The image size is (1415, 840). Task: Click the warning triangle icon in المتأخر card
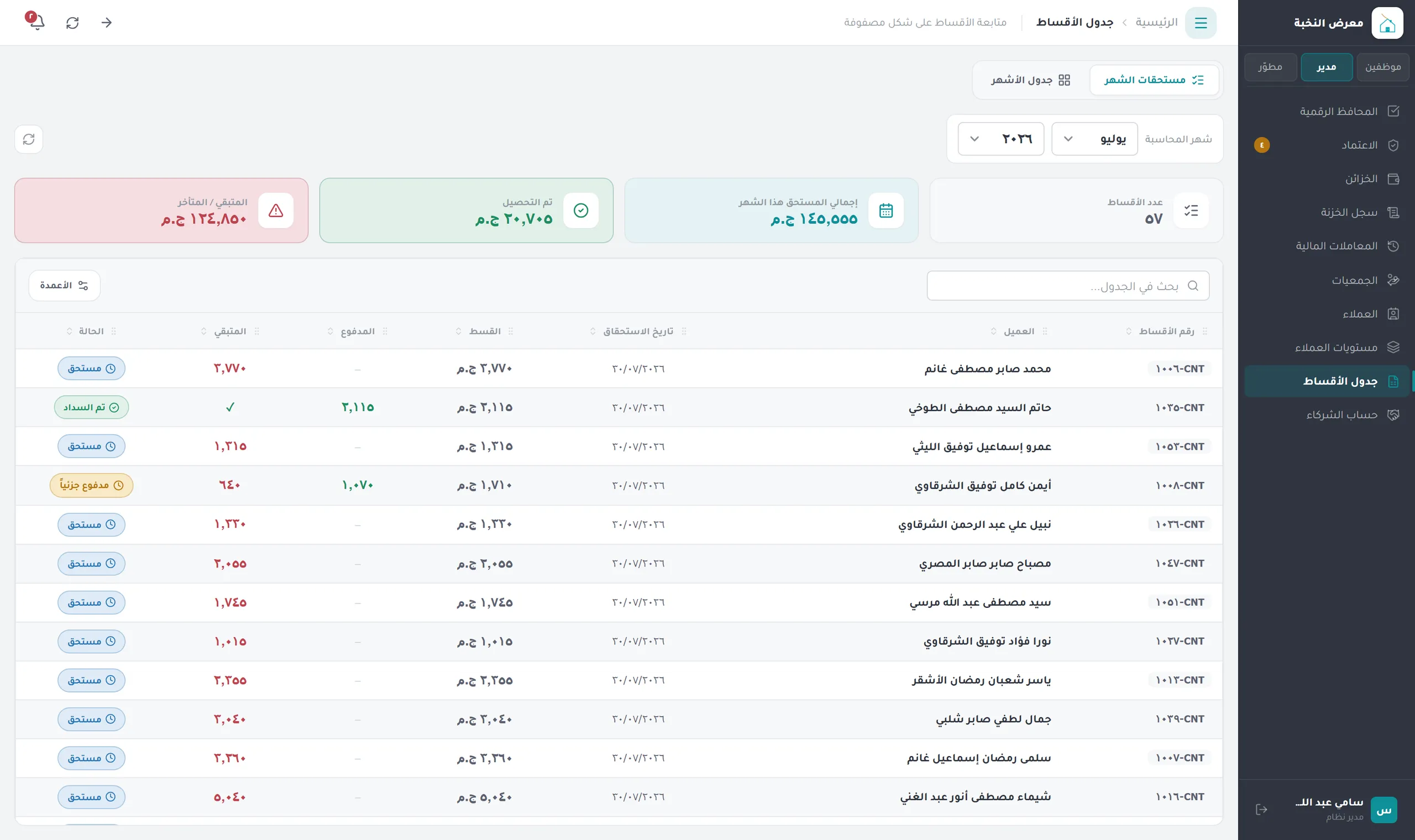(x=276, y=211)
